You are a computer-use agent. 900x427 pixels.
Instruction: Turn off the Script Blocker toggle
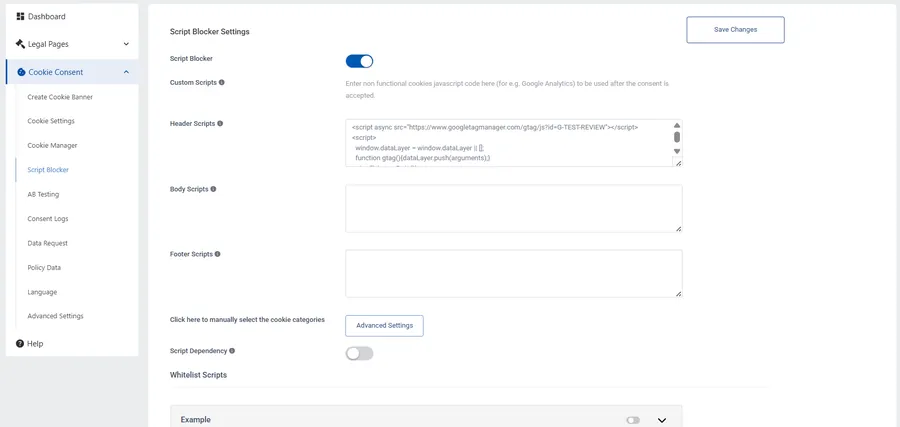click(x=359, y=61)
